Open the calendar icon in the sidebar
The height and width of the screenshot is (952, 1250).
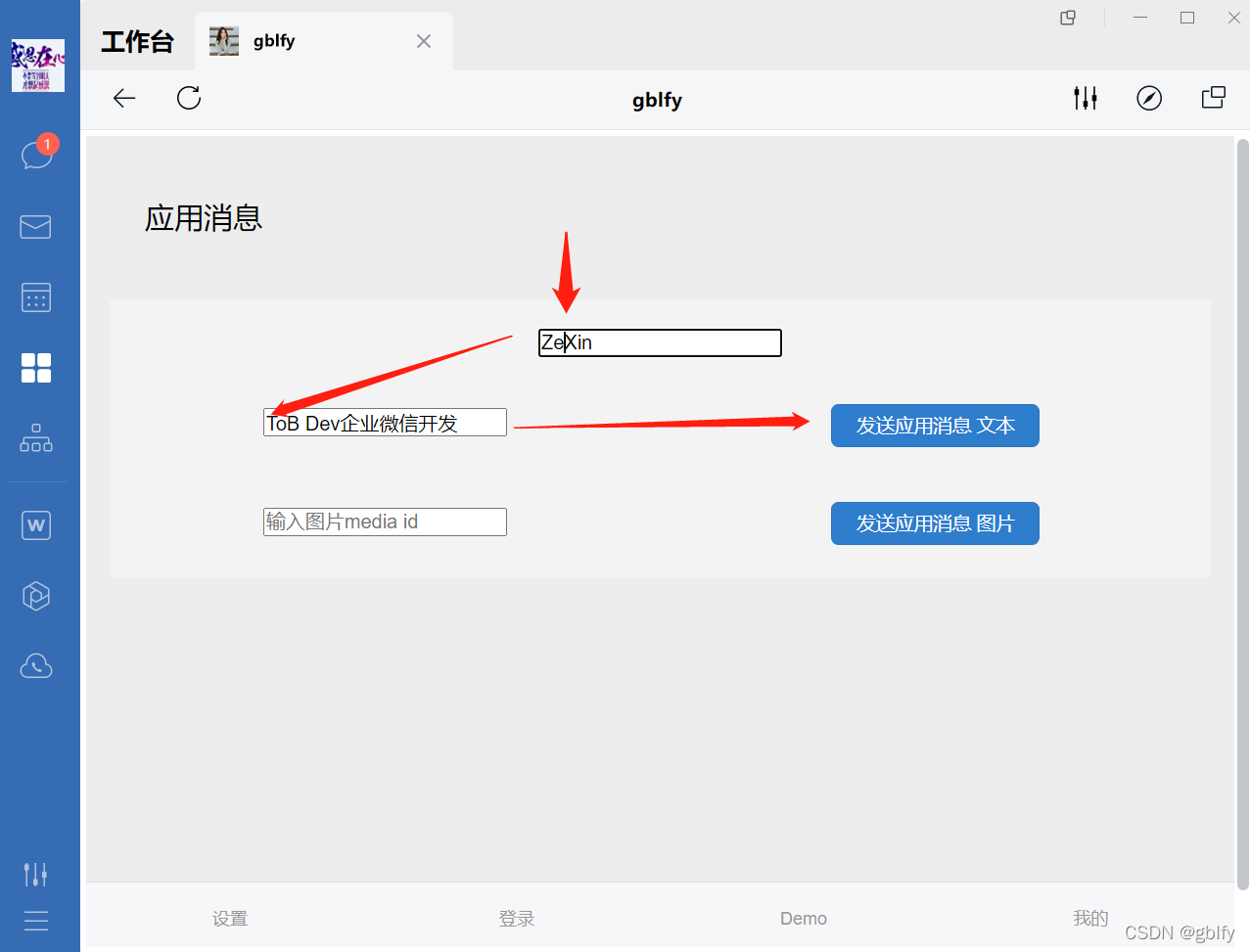[36, 297]
